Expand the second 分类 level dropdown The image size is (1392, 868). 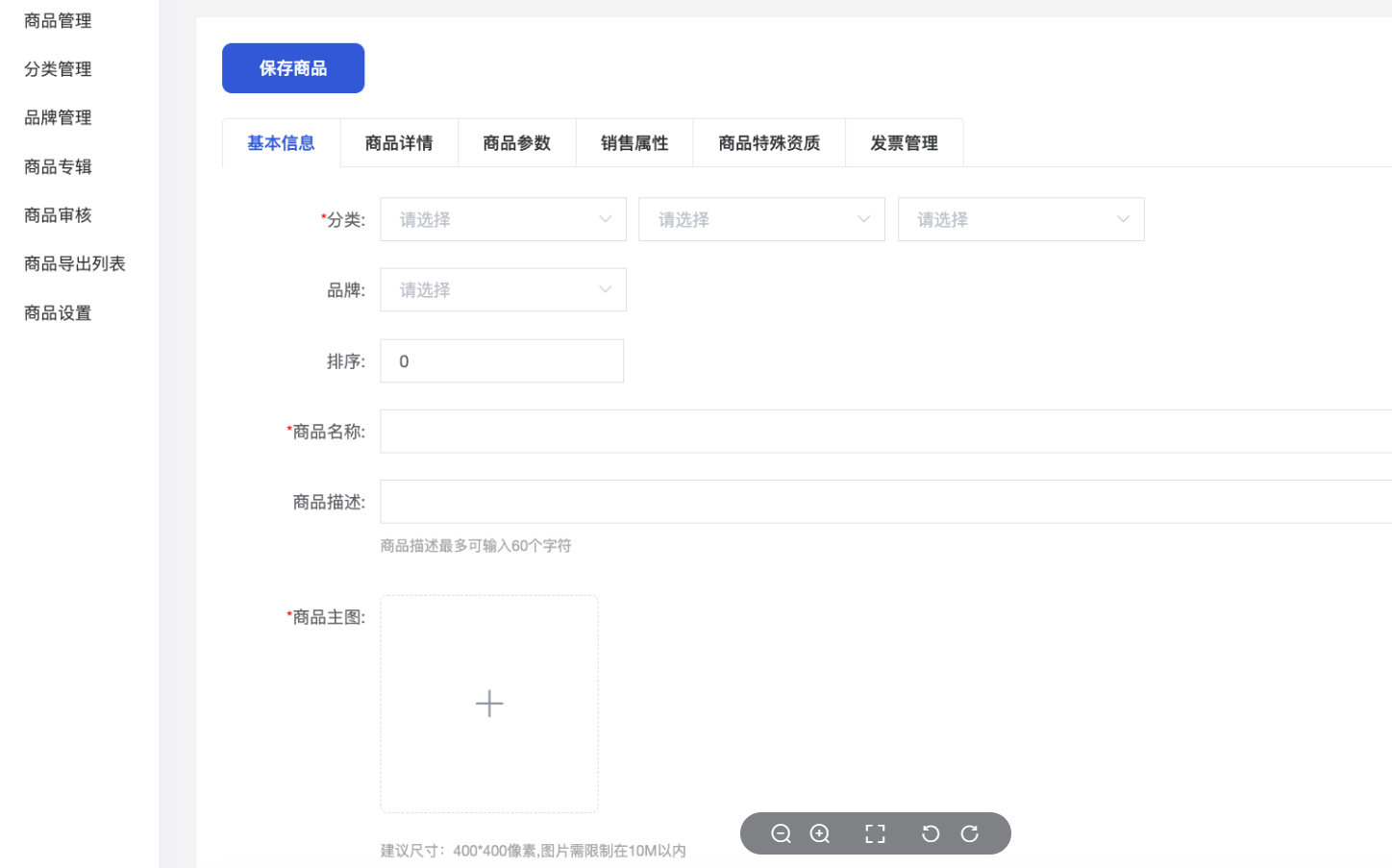coord(761,220)
